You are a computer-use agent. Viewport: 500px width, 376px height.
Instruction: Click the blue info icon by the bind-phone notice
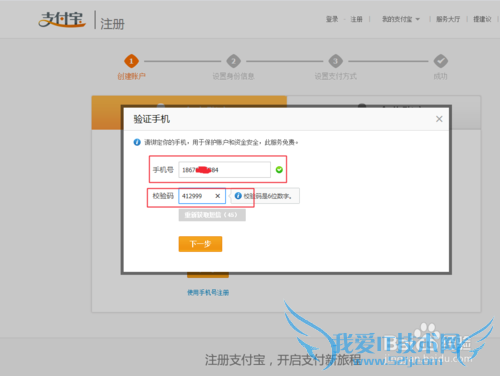click(x=137, y=142)
